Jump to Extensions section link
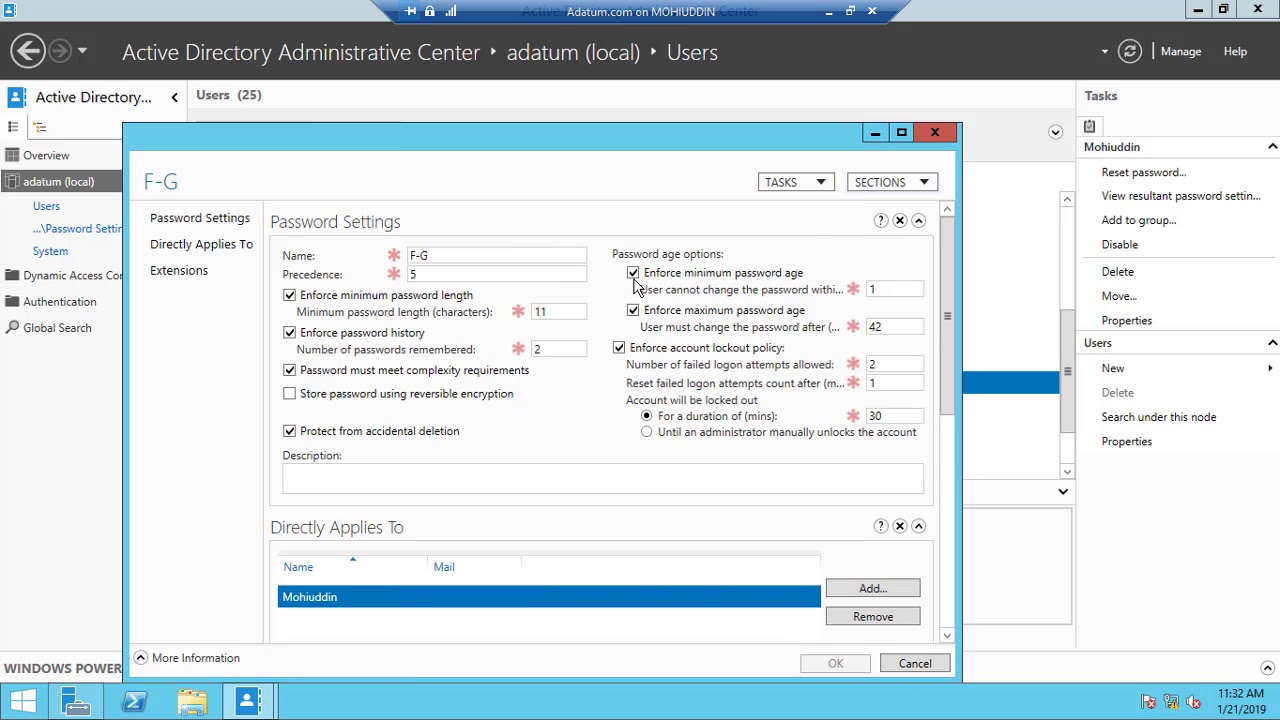Screen dimensions: 1280x720 pyautogui.click(x=179, y=270)
